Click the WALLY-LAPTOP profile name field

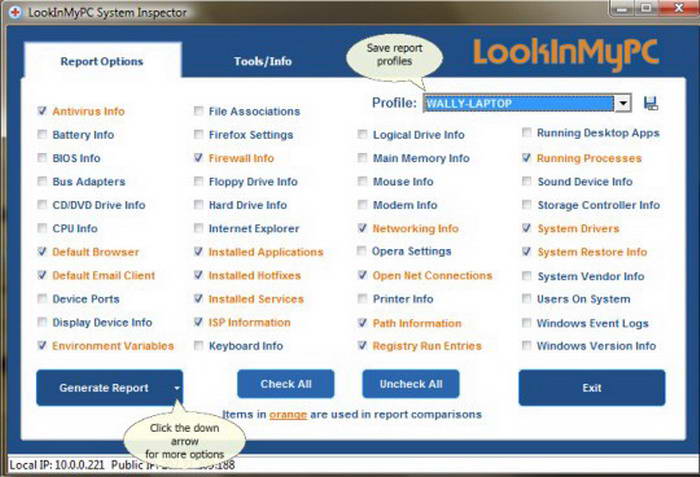click(519, 103)
